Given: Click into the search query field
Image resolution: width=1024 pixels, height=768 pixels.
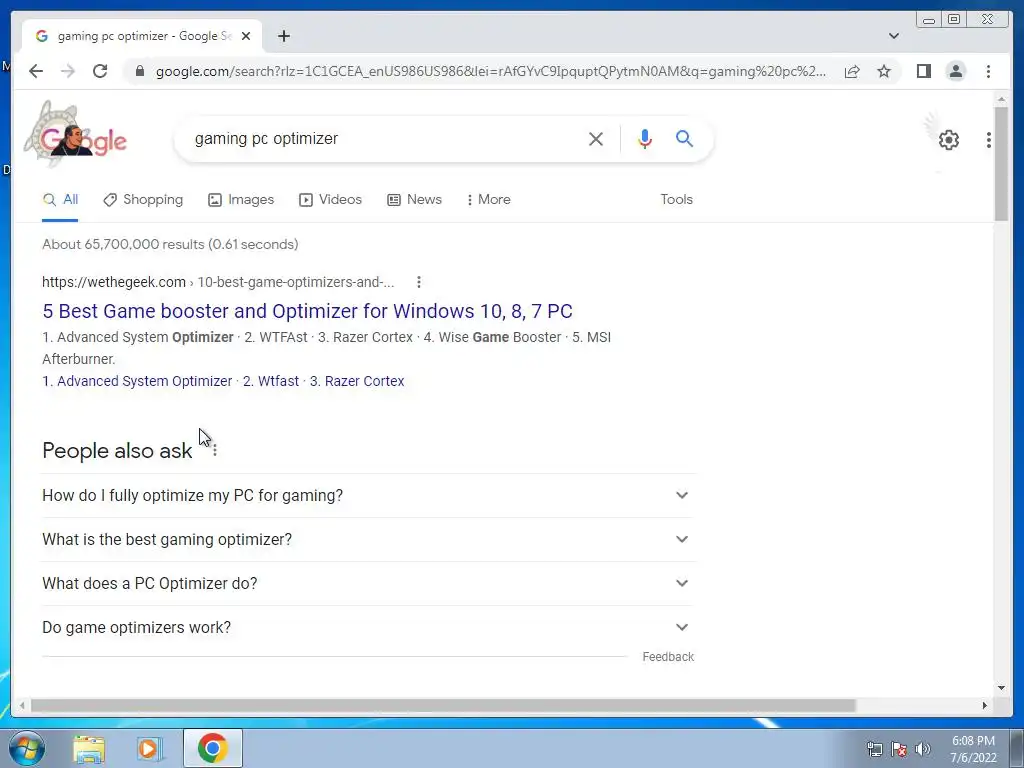Looking at the screenshot, I should tap(385, 139).
